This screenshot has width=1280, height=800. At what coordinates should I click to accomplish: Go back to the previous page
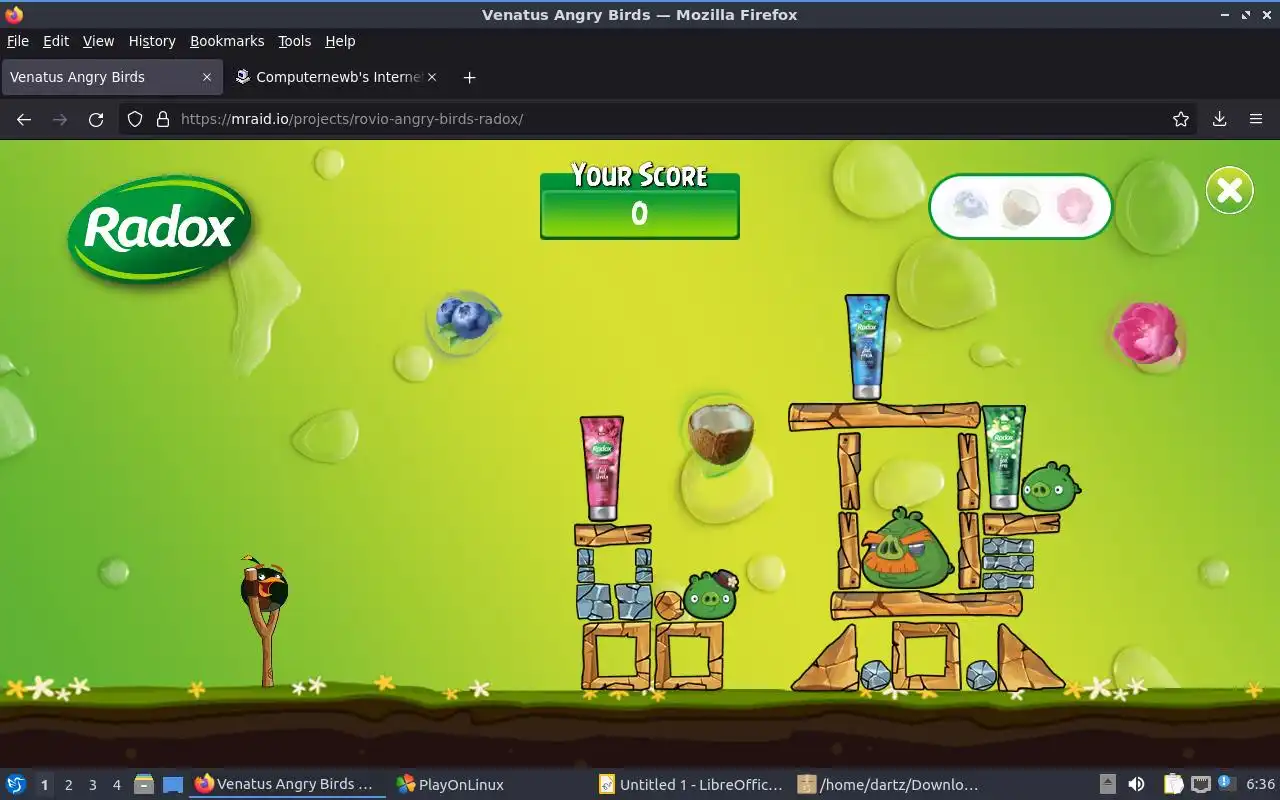(24, 119)
